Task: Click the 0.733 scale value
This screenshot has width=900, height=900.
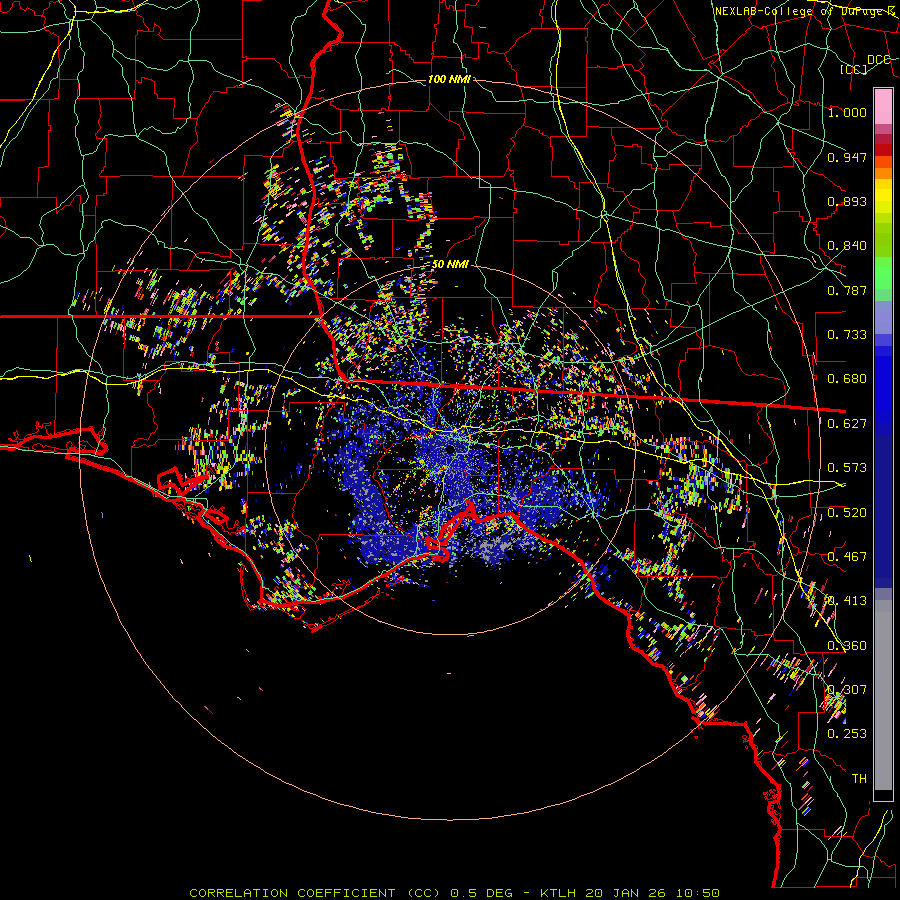Action: (847, 335)
